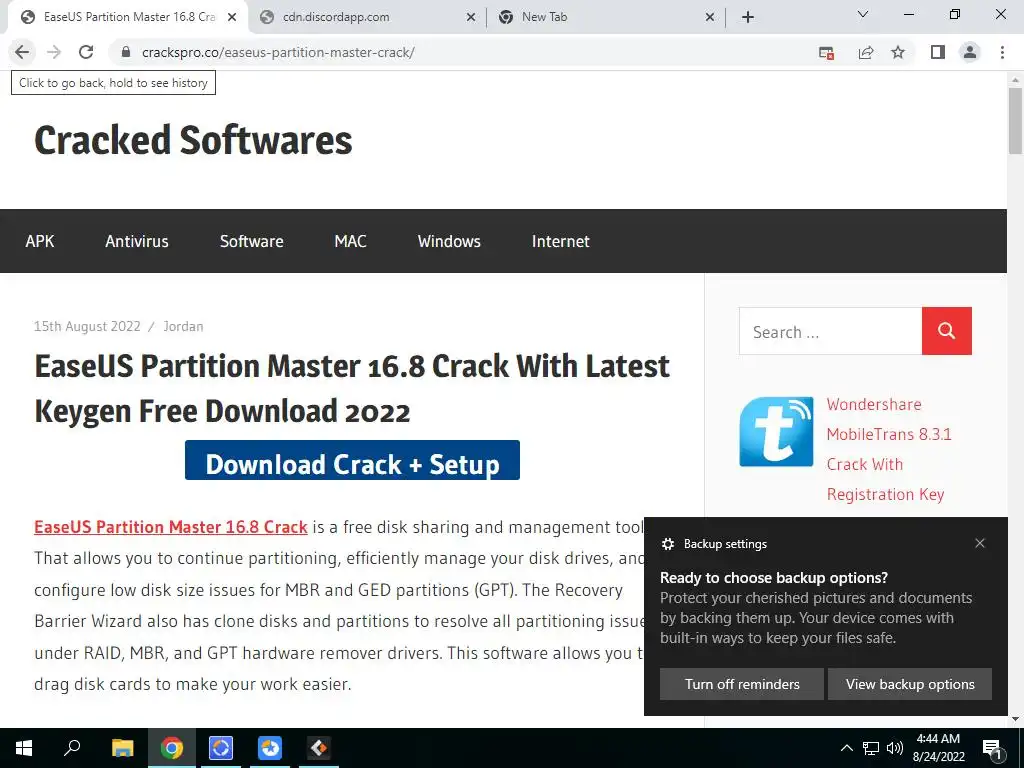This screenshot has width=1024, height=768.
Task: Close the New Tab tab
Action: click(x=710, y=18)
